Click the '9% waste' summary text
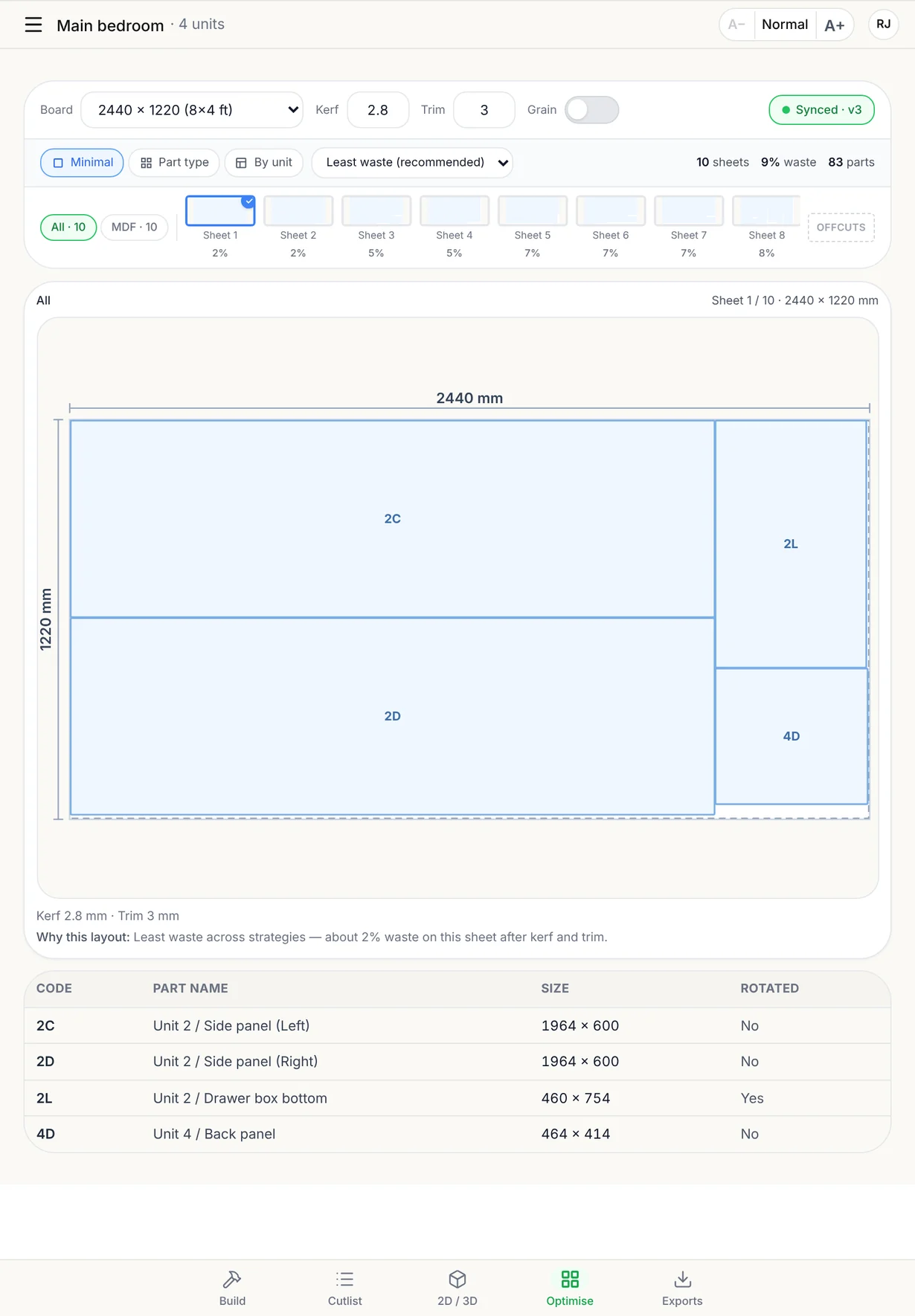Screen dimensions: 915x1316 click(789, 162)
